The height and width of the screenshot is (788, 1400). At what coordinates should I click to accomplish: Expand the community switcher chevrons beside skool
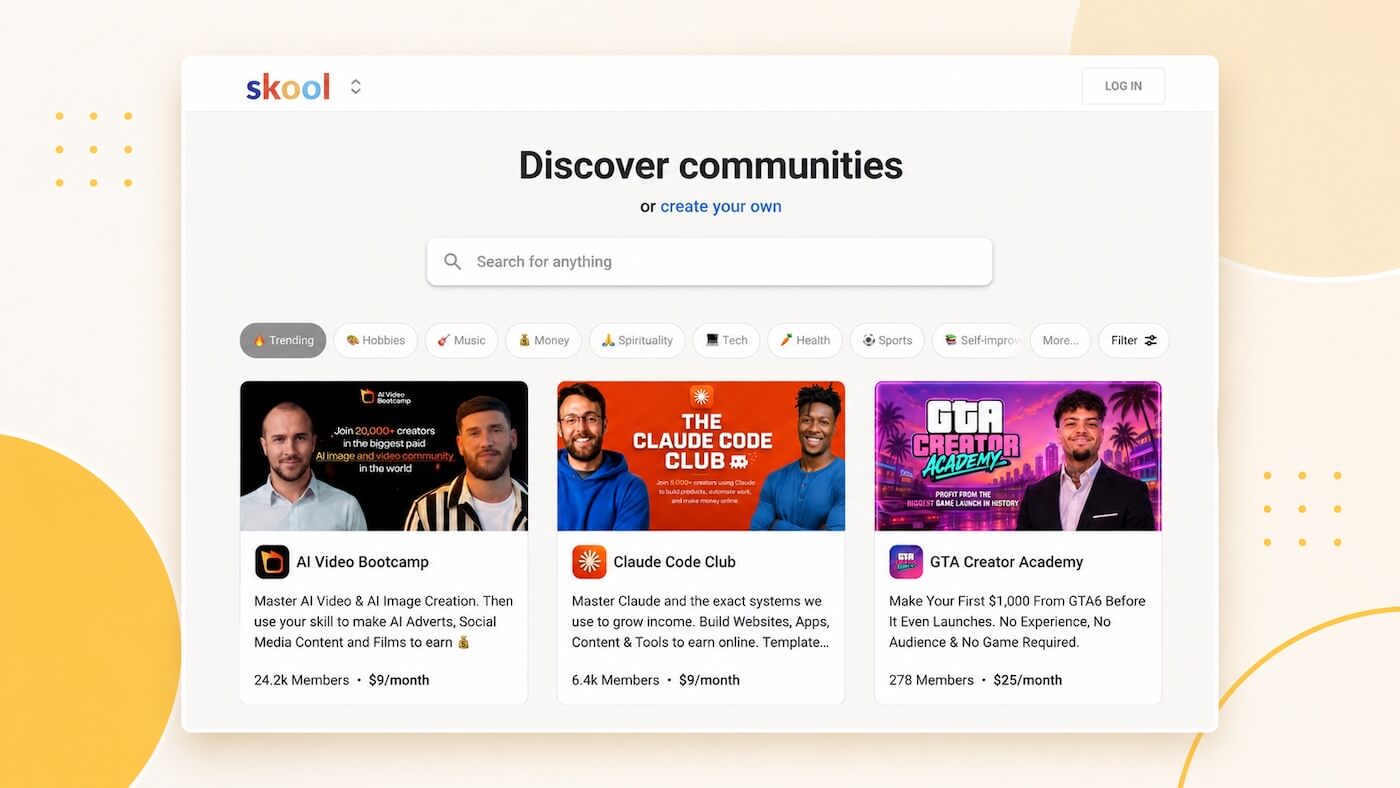coord(355,87)
